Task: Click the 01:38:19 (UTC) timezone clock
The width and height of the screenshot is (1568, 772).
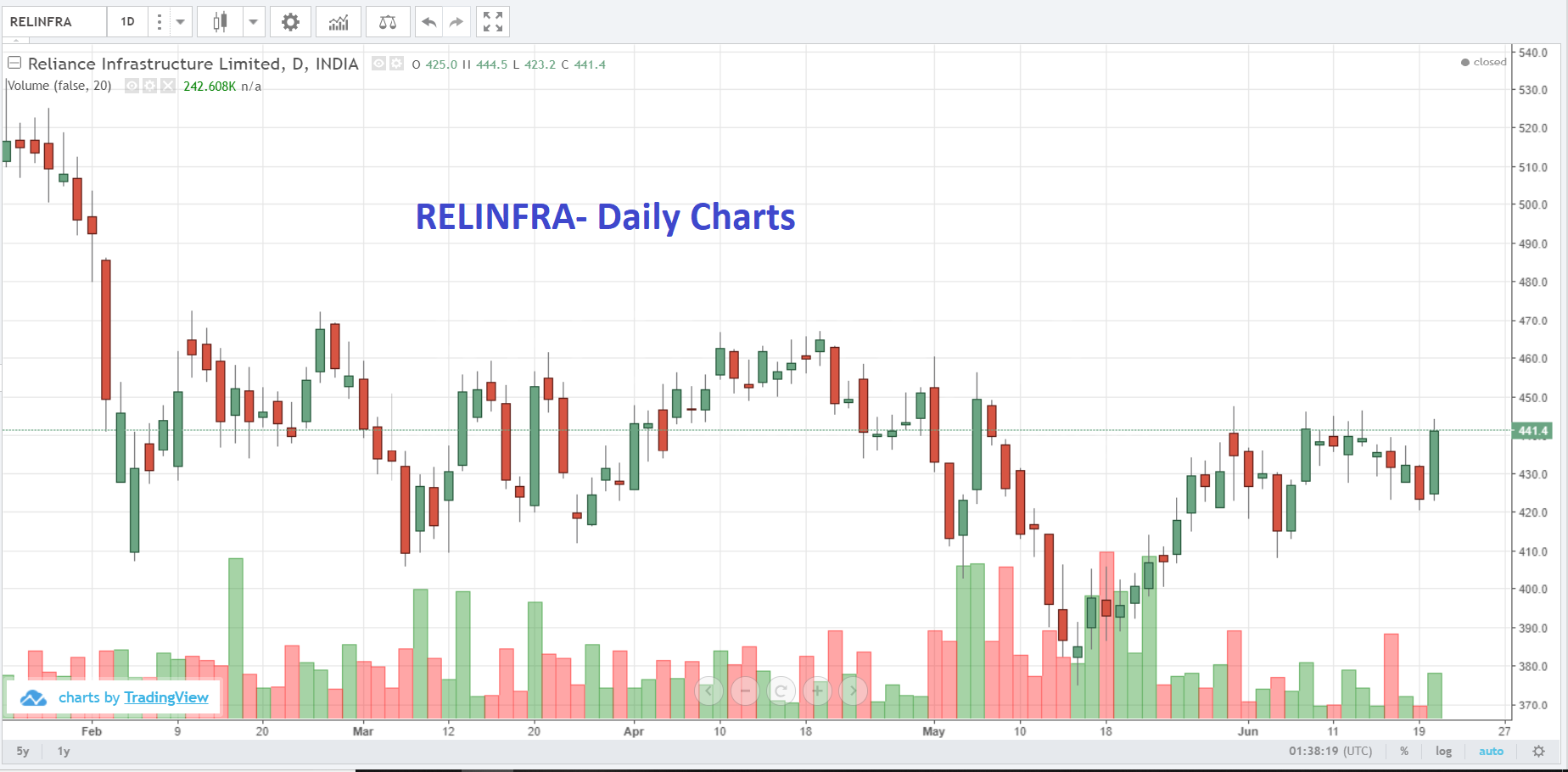Action: (x=1330, y=752)
